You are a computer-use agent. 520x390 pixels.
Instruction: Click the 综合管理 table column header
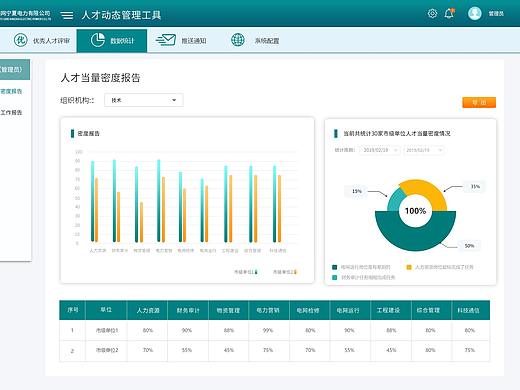click(431, 310)
